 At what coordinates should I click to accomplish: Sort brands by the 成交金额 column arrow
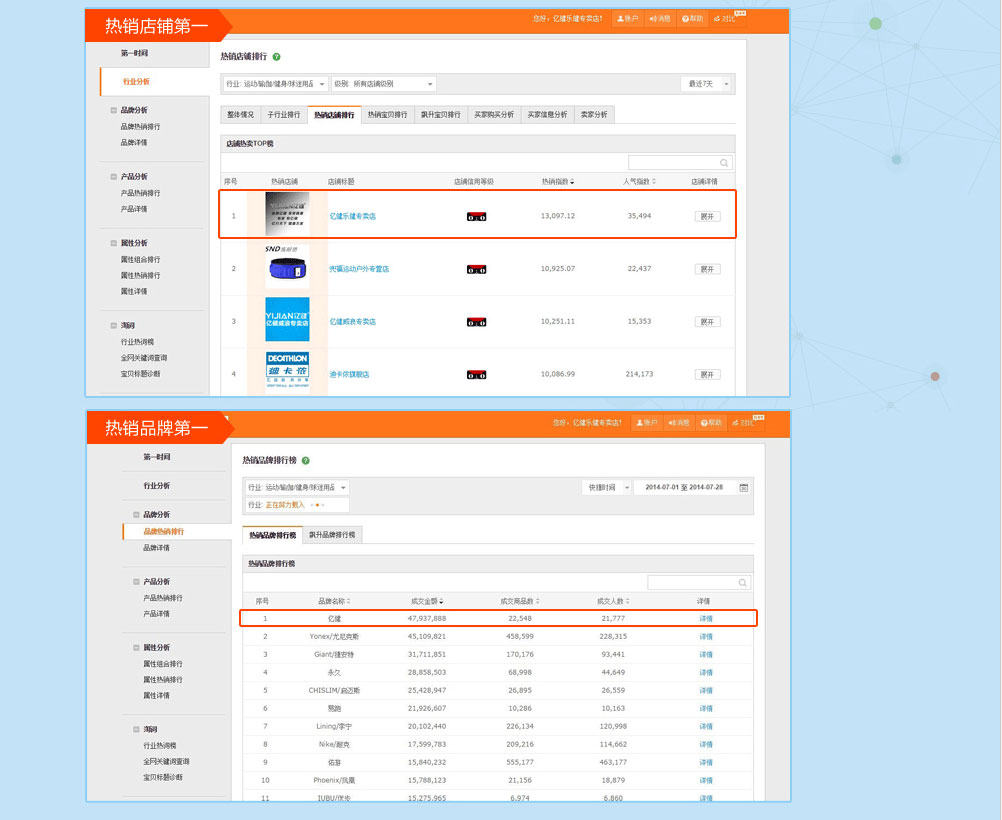441,601
